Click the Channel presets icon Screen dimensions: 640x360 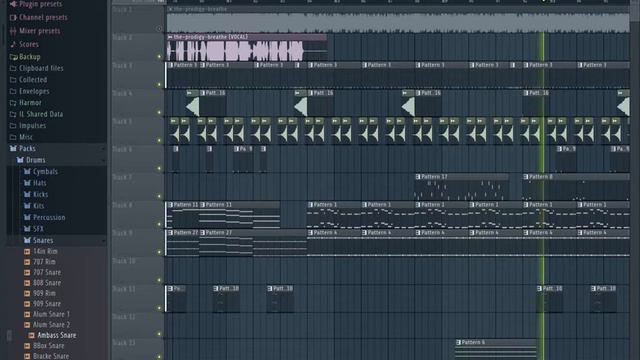(x=13, y=18)
